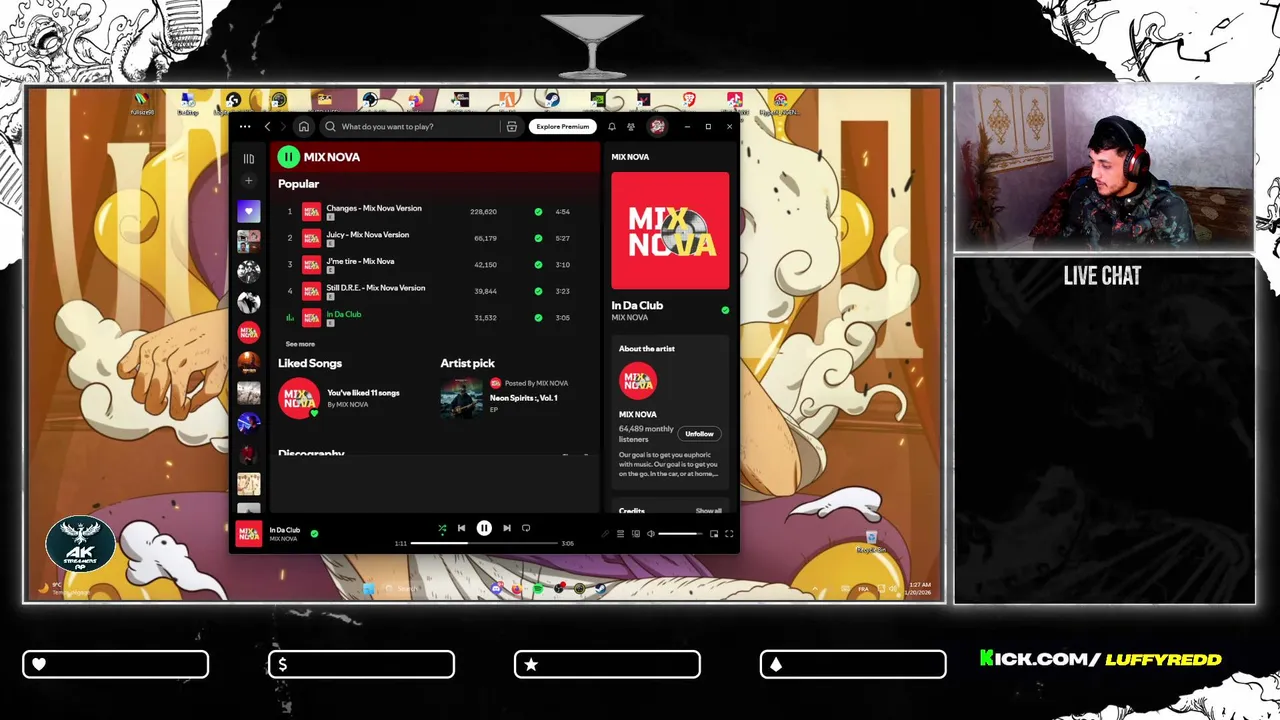Image resolution: width=1280 pixels, height=720 pixels.
Task: Open the Browse icon in search bar
Action: pyautogui.click(x=511, y=127)
